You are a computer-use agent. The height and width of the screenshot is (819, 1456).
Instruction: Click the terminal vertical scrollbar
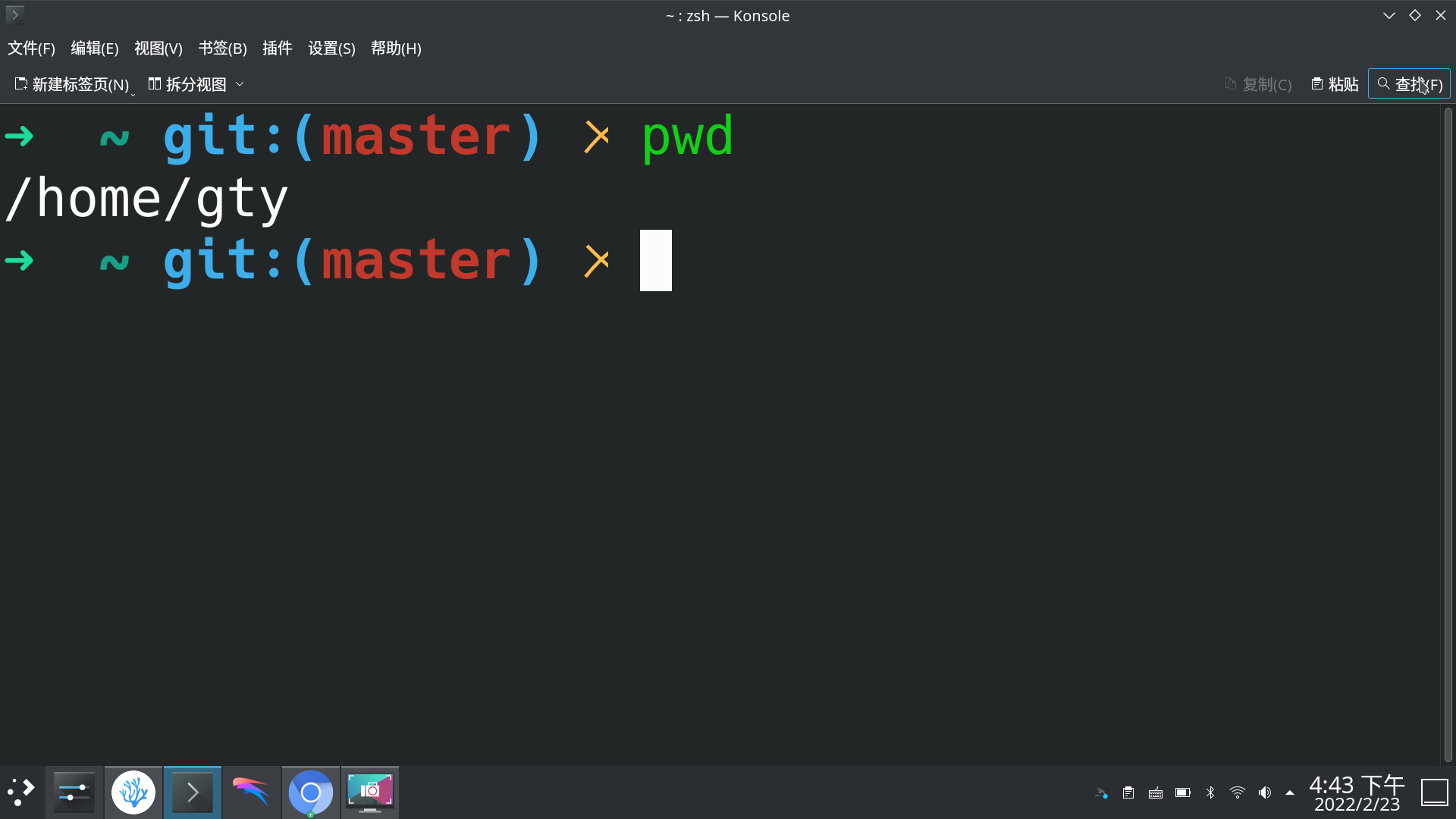1448,434
